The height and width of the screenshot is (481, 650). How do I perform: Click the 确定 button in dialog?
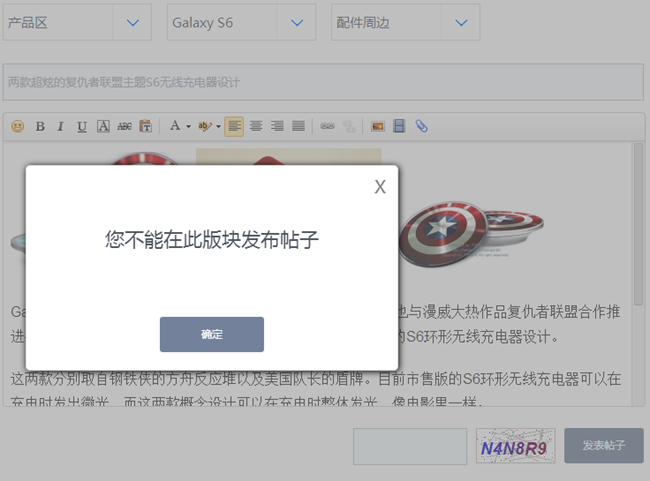click(212, 334)
